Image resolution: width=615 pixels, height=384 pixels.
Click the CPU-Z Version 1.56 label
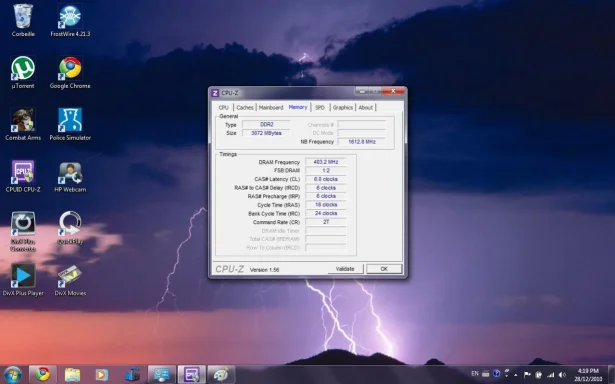click(x=264, y=270)
